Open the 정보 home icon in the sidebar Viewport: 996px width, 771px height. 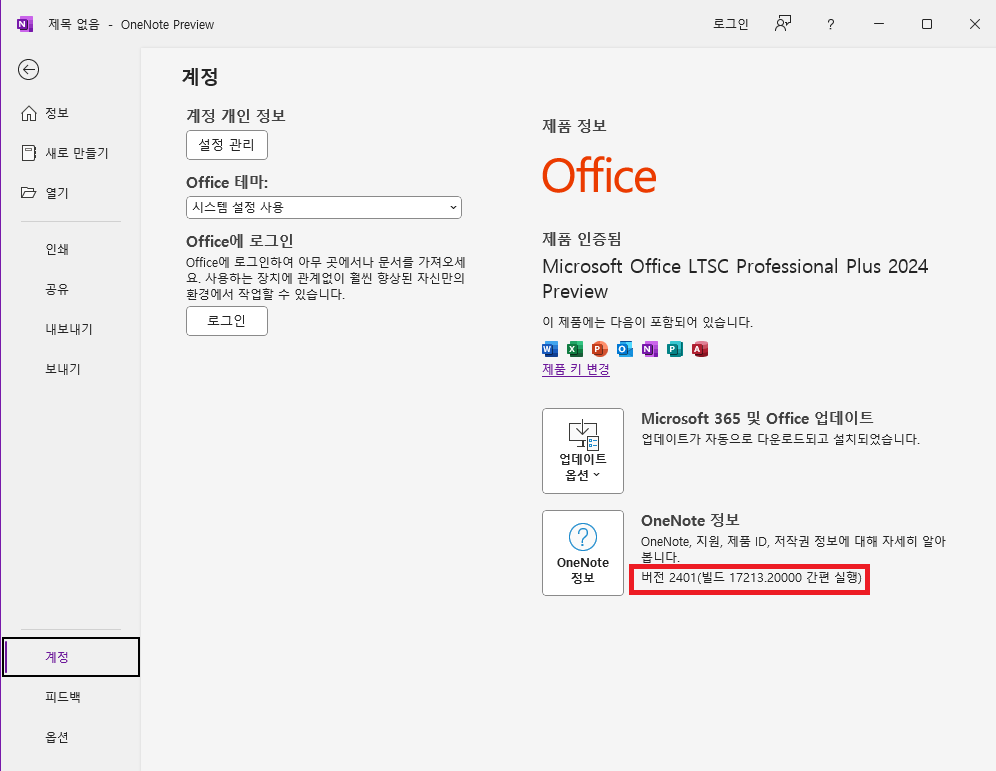(x=29, y=113)
